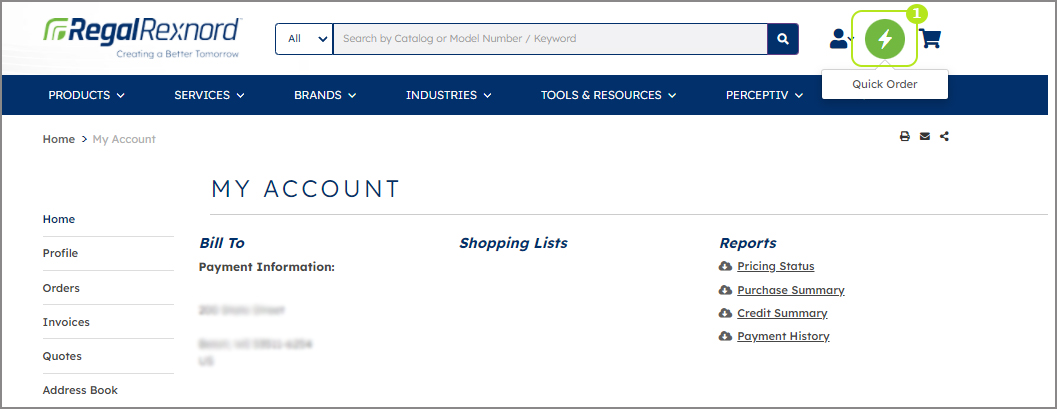
Task: Expand the BRANDS menu
Action: pyautogui.click(x=325, y=95)
